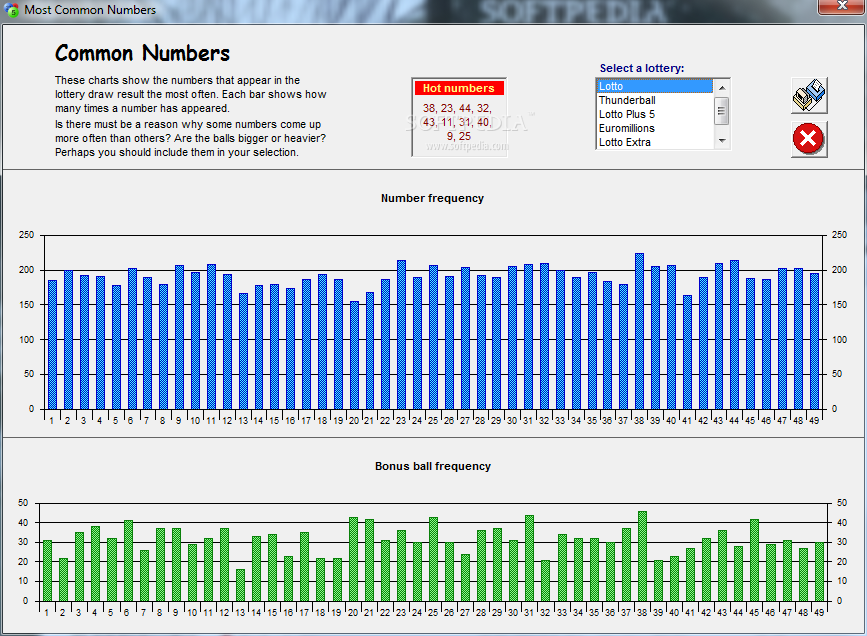The image size is (867, 636).
Task: Click the red "Hot numbers" header
Action: [x=459, y=88]
